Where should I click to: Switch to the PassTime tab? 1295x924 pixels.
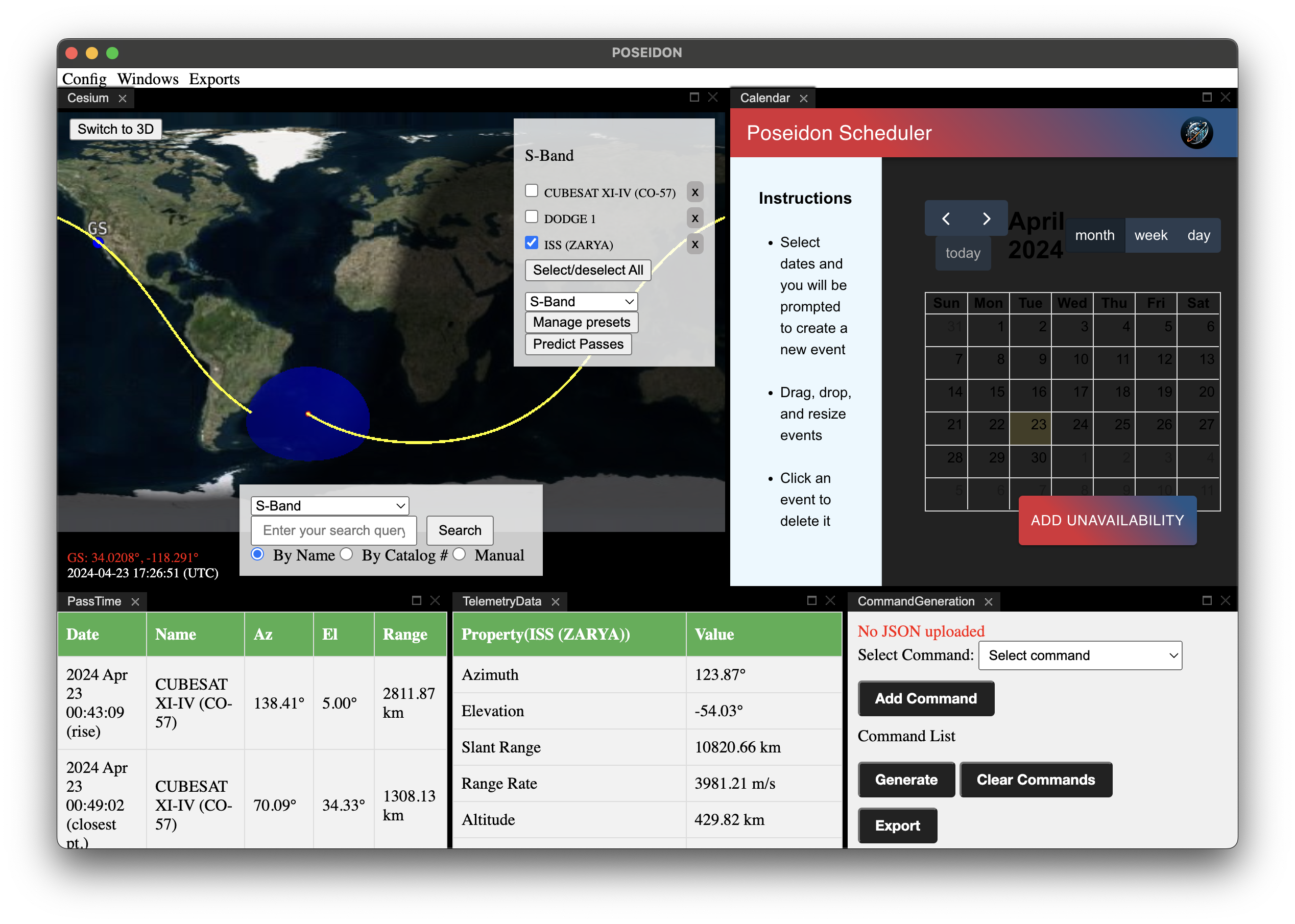pyautogui.click(x=94, y=601)
